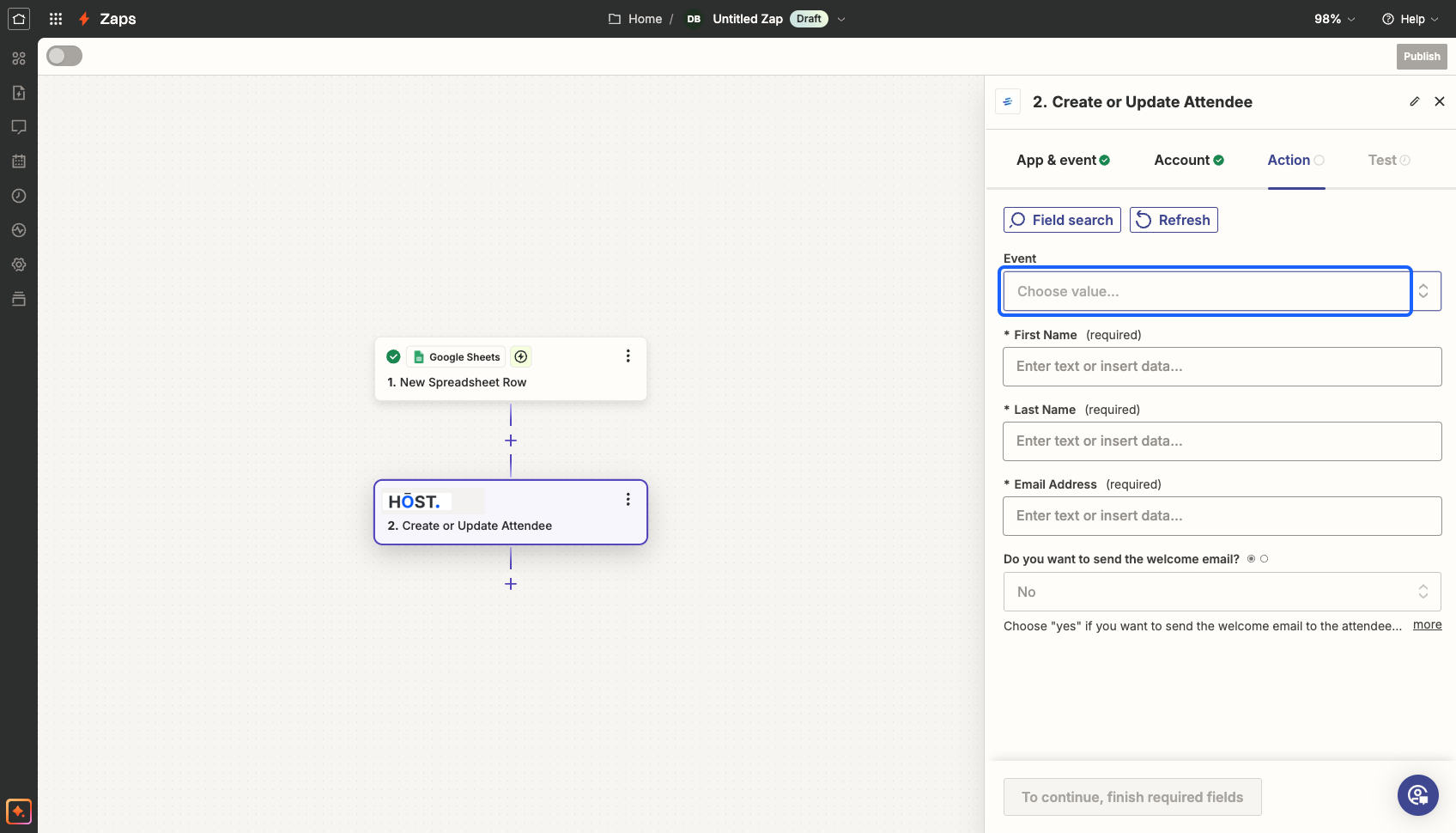Click the Home folder icon in breadcrumb

615,19
